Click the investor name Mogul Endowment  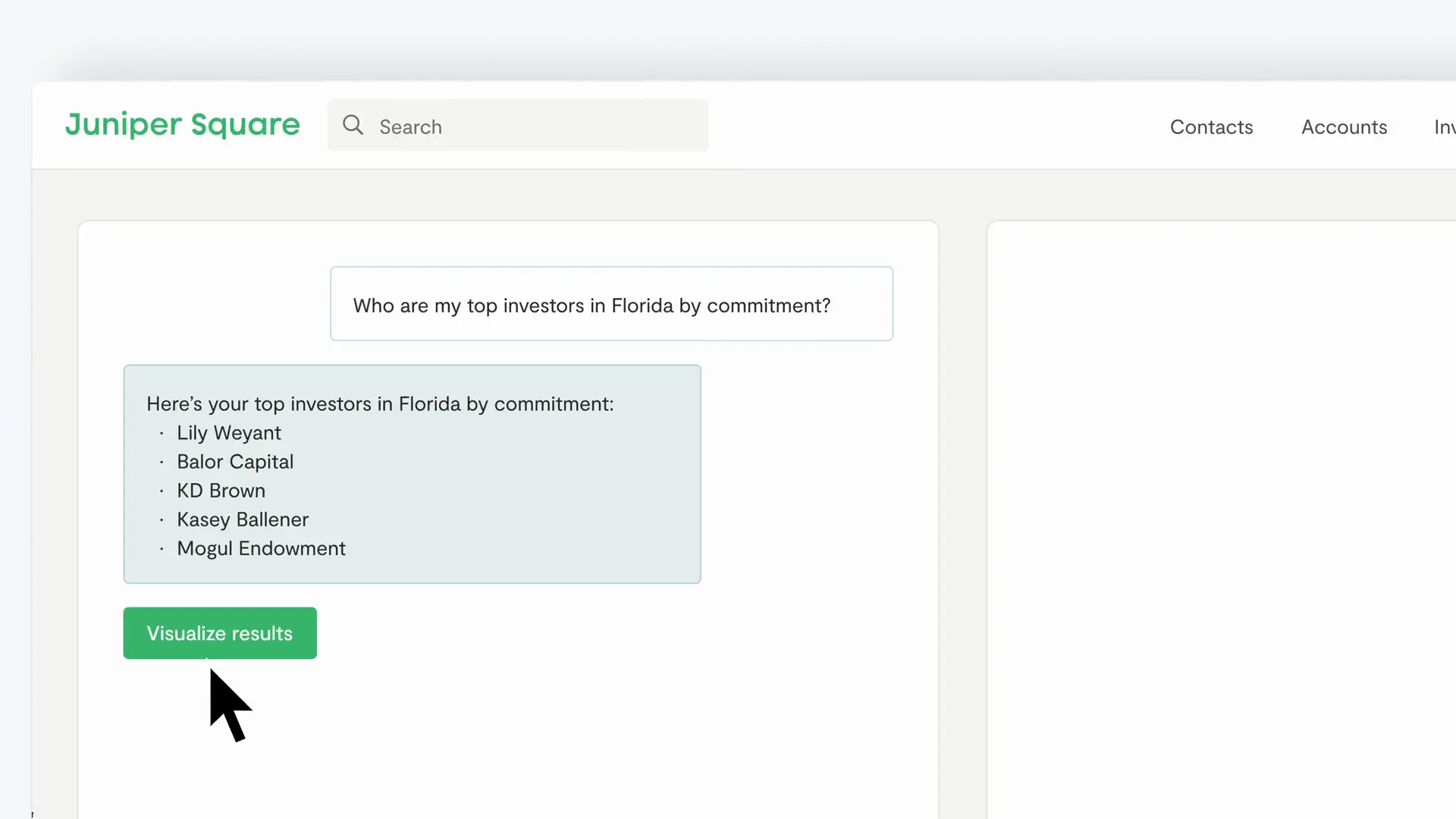(x=261, y=548)
